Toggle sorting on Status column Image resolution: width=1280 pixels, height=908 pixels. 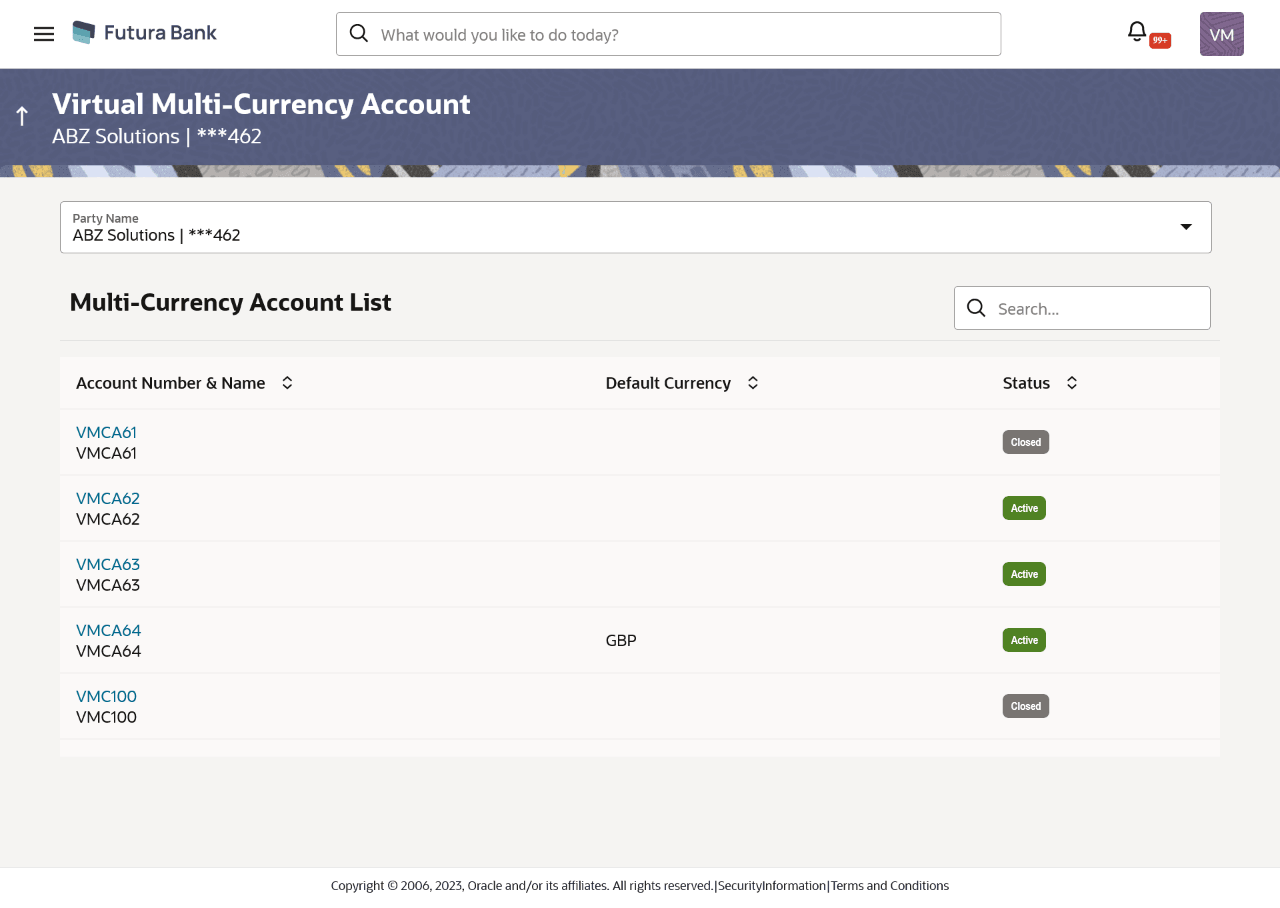[1070, 382]
